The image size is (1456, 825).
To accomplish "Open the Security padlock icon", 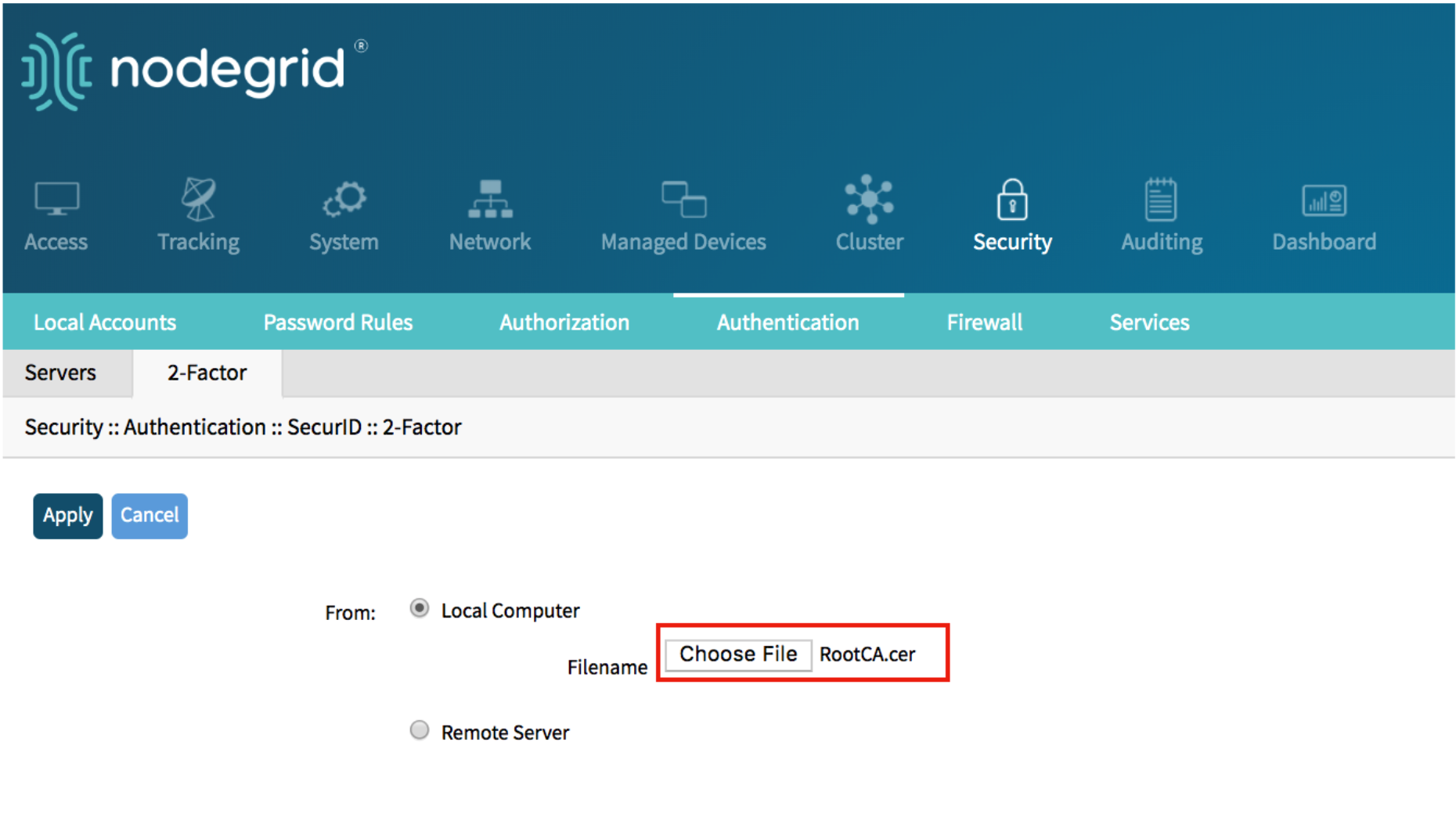I will tap(1012, 199).
